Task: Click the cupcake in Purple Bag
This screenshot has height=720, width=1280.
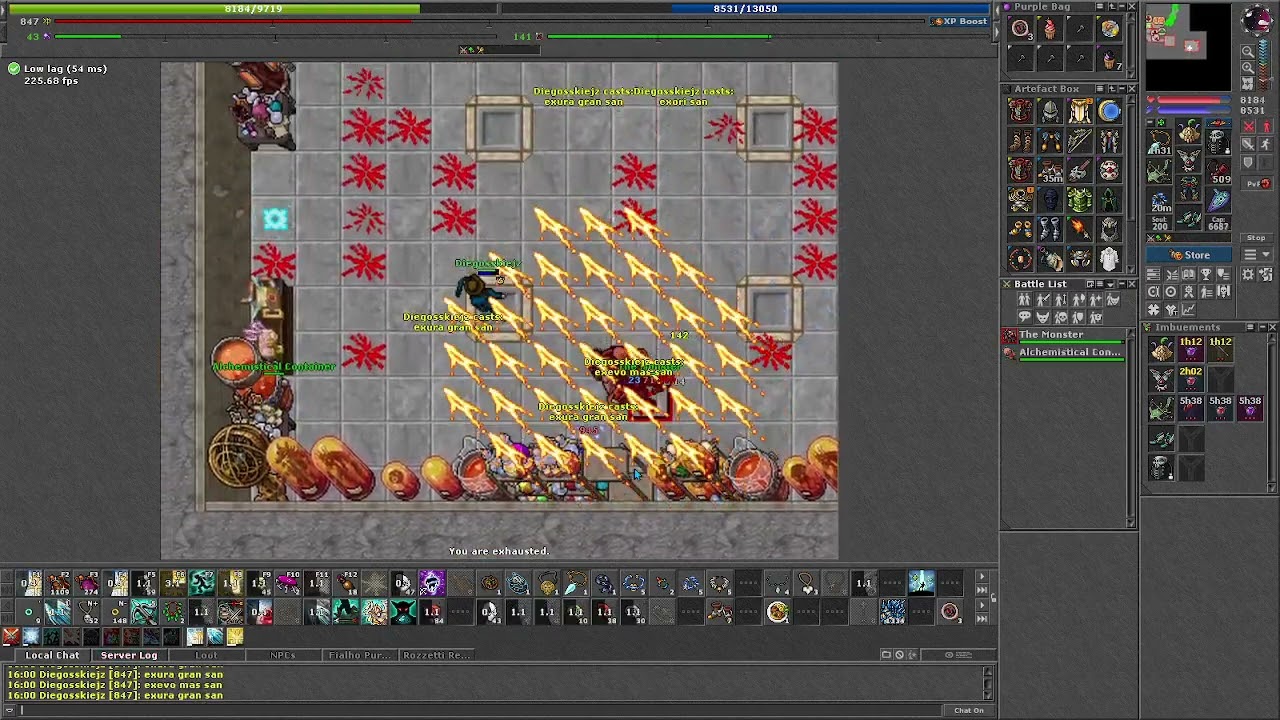Action: 1050,28
